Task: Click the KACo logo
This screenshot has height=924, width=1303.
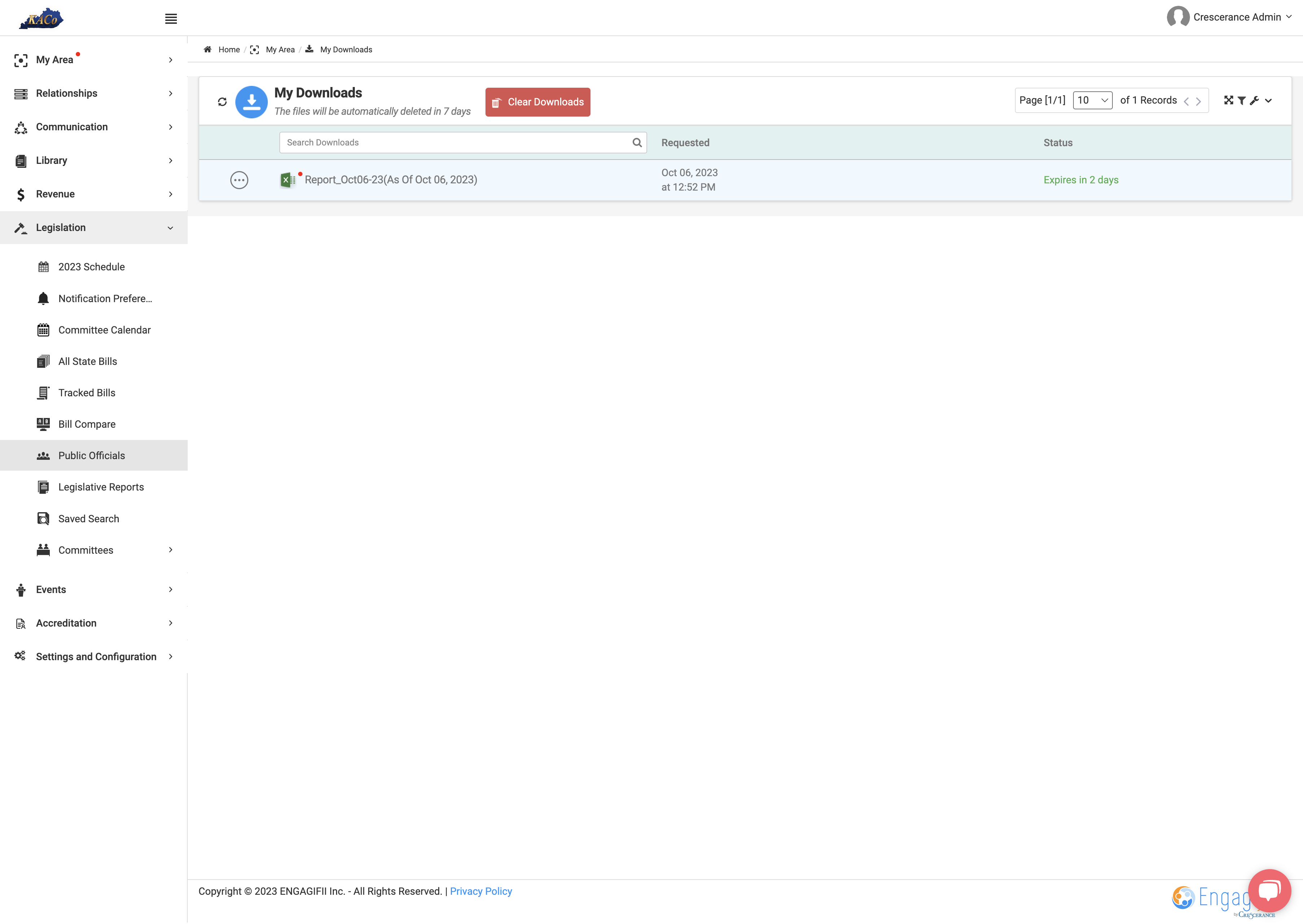Action: (41, 18)
